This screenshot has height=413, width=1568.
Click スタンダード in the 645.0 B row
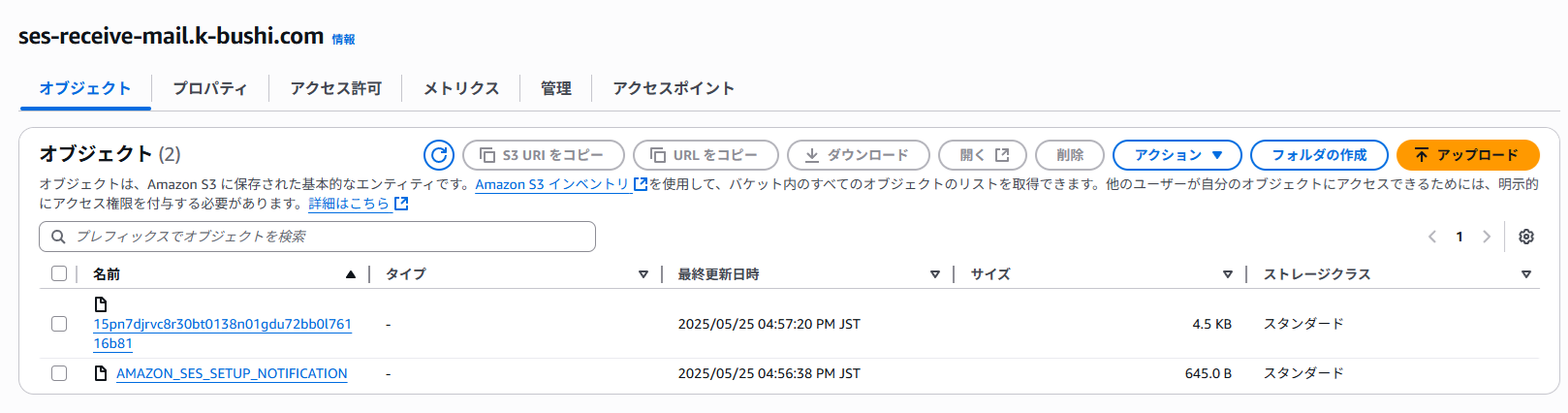pyautogui.click(x=1303, y=373)
